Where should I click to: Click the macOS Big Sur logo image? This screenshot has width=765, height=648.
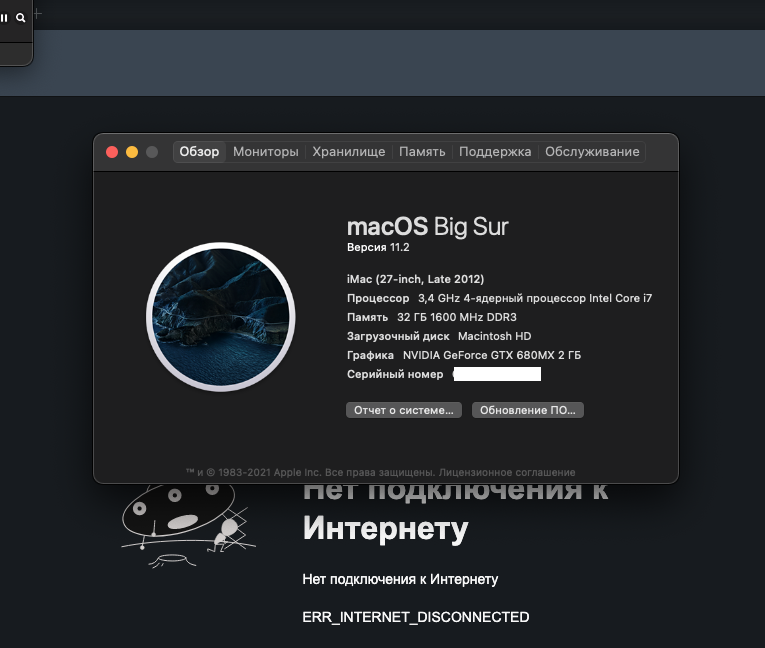pyautogui.click(x=221, y=317)
